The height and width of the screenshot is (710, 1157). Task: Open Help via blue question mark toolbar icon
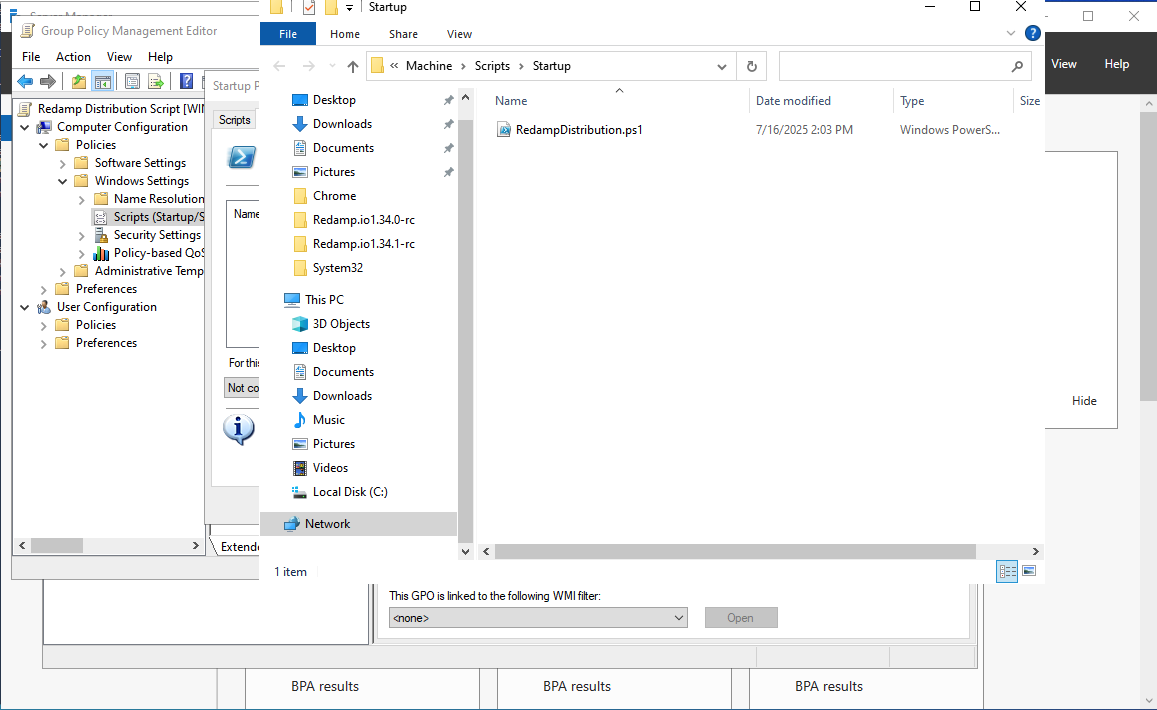186,81
